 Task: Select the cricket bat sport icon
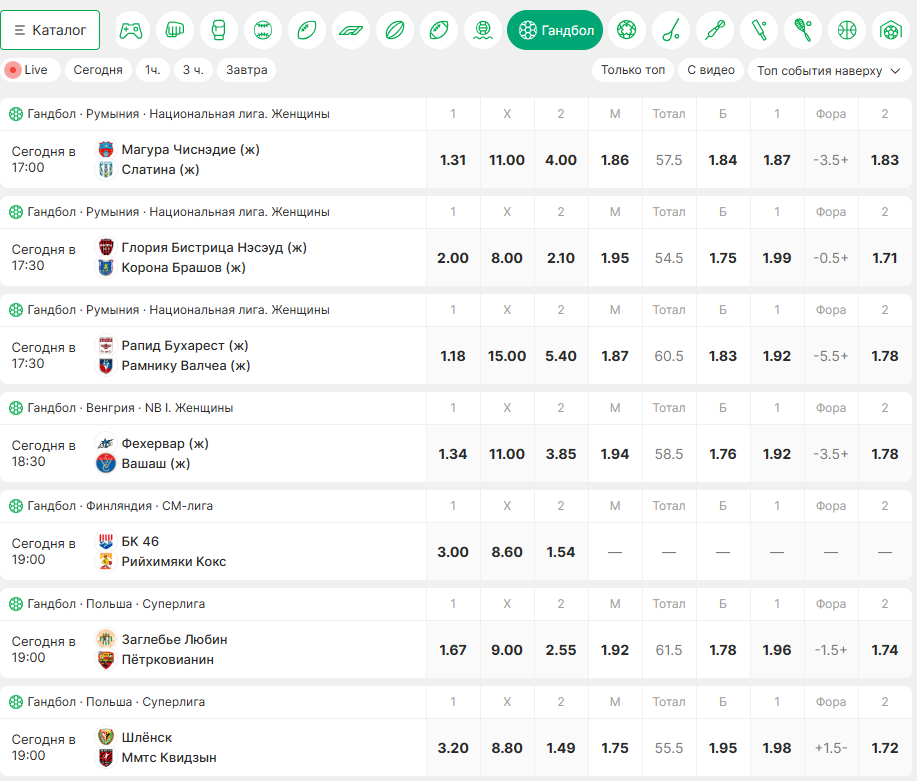759,30
